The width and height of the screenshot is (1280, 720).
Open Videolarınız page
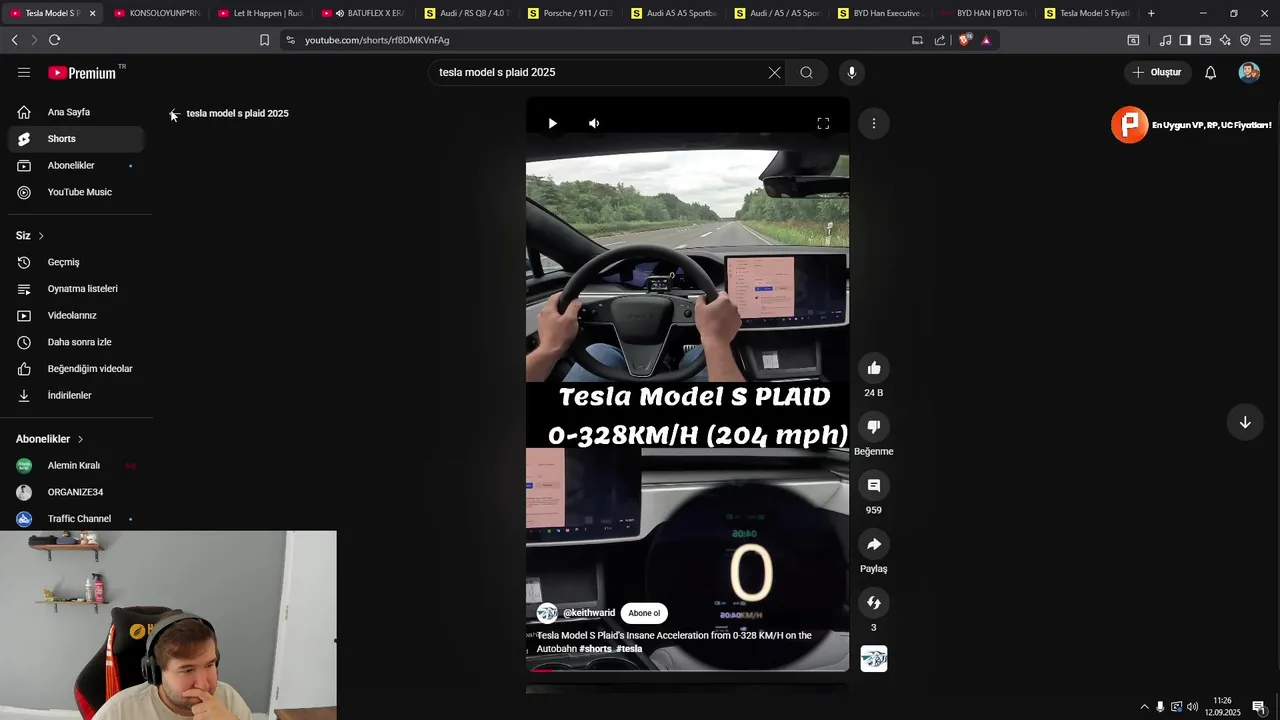(76, 315)
